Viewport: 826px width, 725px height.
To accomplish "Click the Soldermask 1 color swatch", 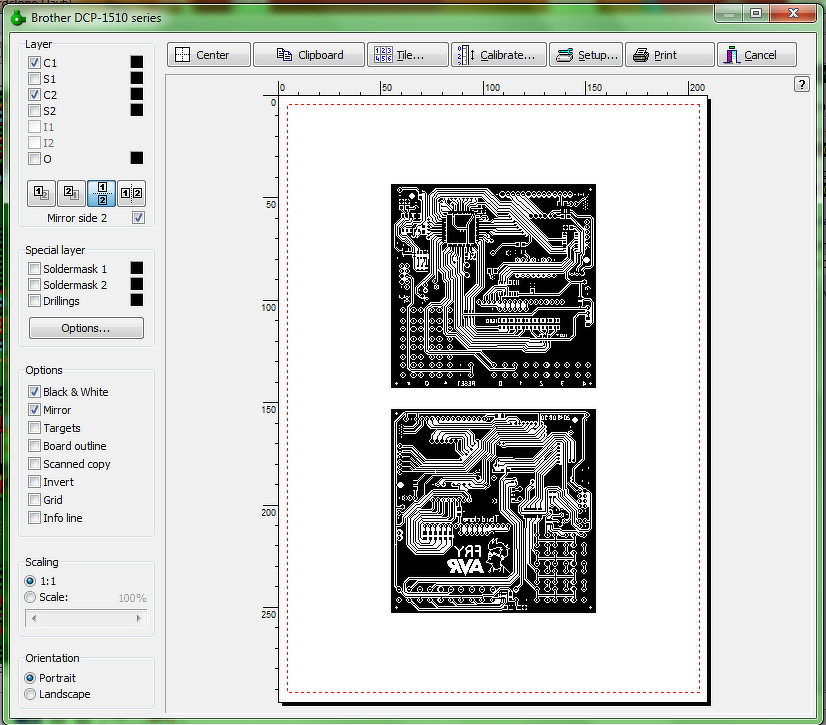I will [136, 268].
